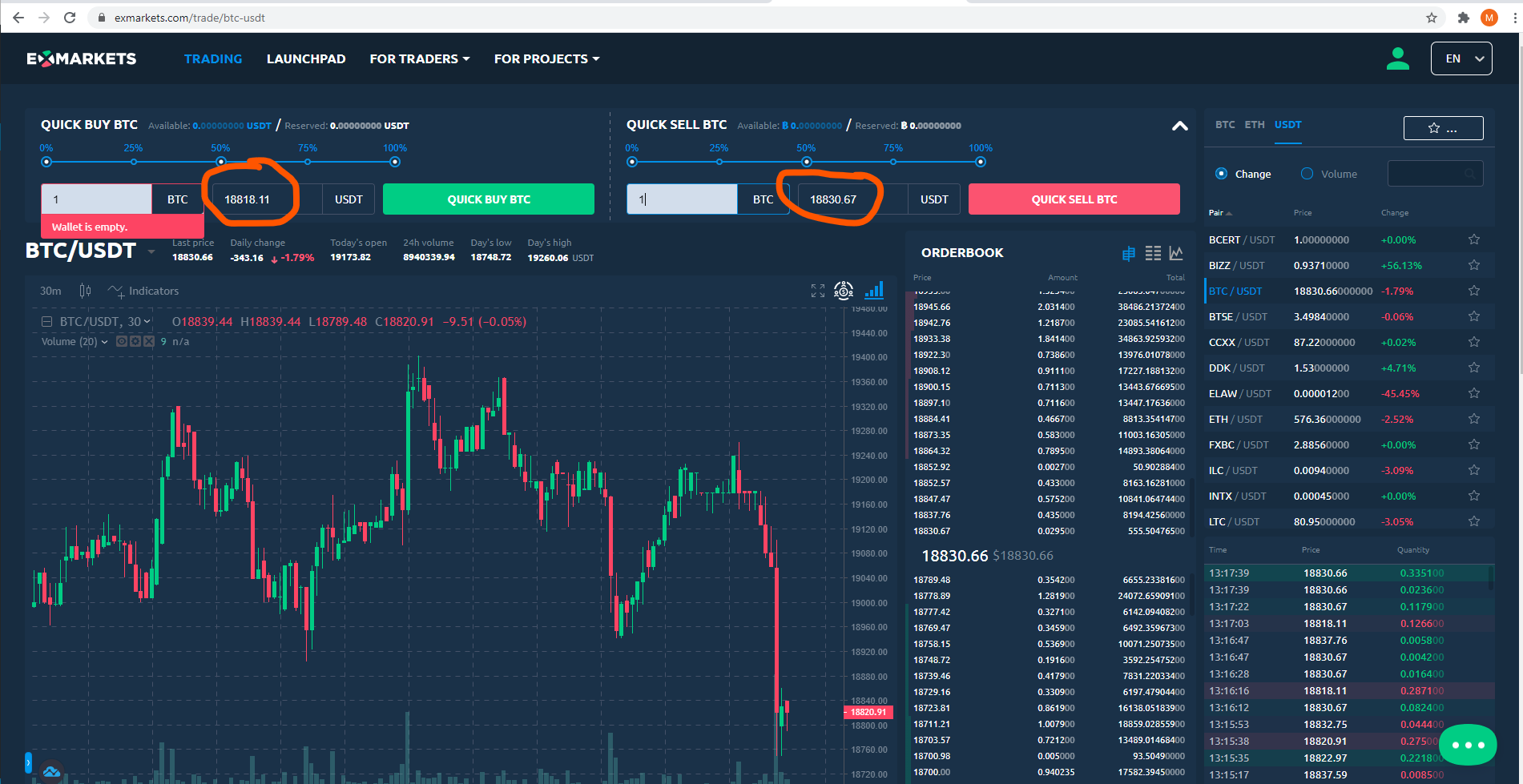Screen dimensions: 1523x784
Task: Favorite the BCERT / USDT pair
Action: click(1473, 239)
